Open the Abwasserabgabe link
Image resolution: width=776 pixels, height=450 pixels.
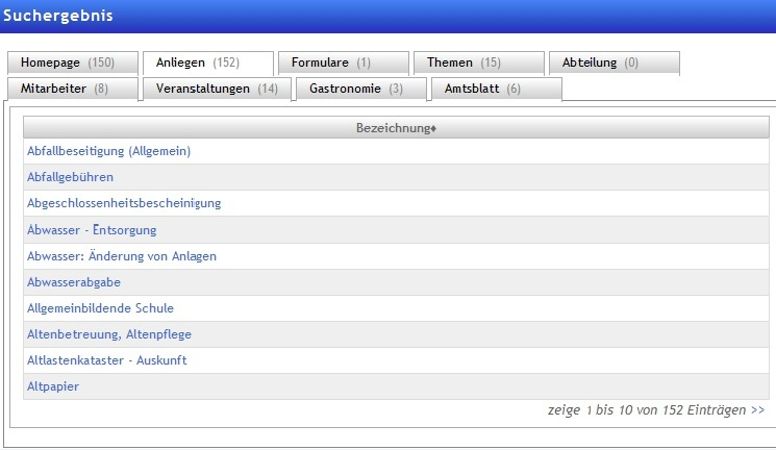click(74, 282)
